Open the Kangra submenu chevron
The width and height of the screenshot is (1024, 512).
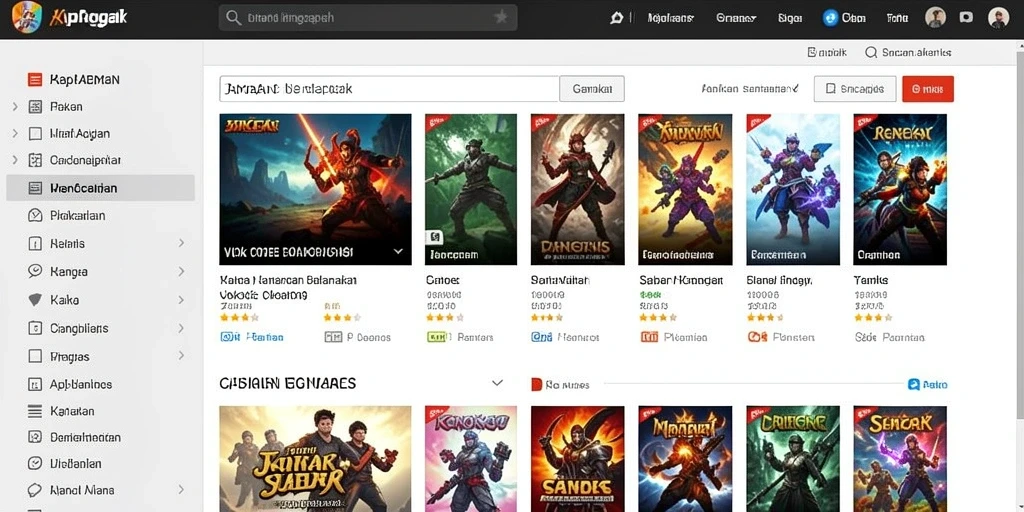[181, 271]
